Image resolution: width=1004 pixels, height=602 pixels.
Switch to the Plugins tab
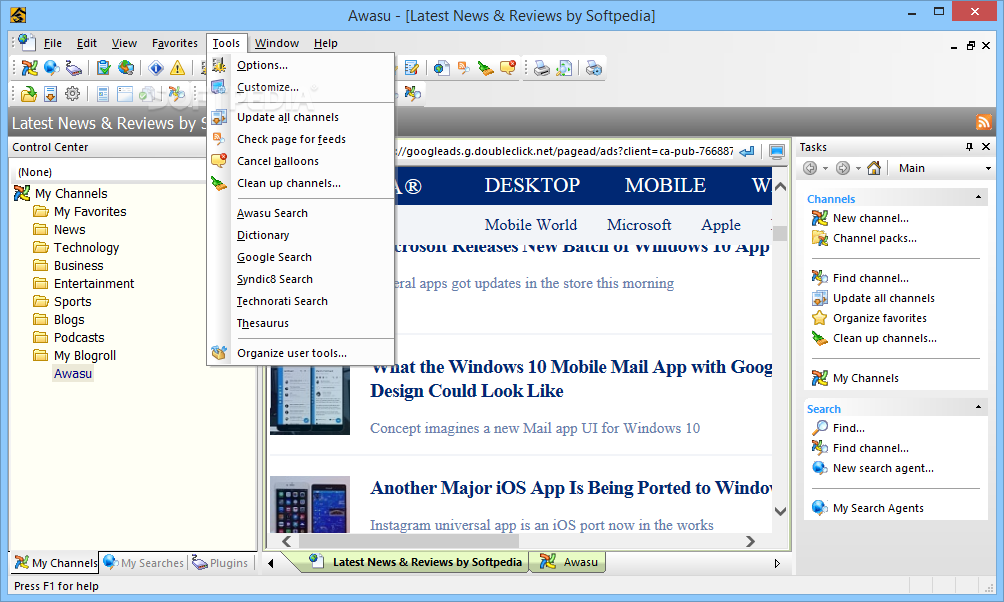[220, 562]
